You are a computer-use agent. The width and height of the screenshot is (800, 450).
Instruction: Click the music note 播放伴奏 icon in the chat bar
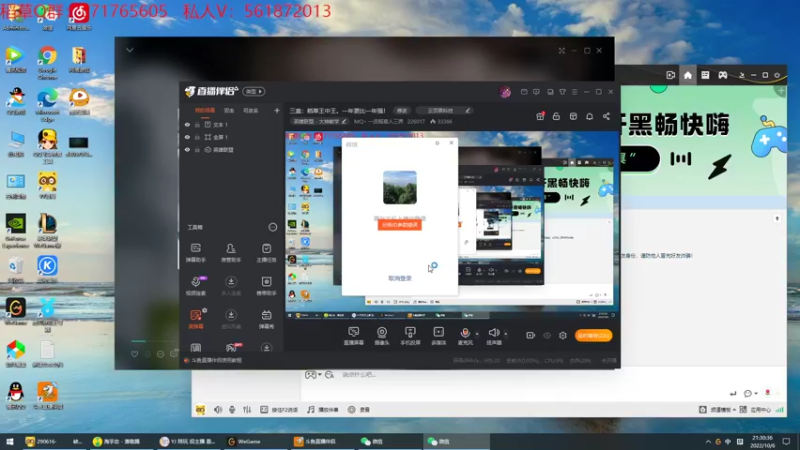click(311, 409)
